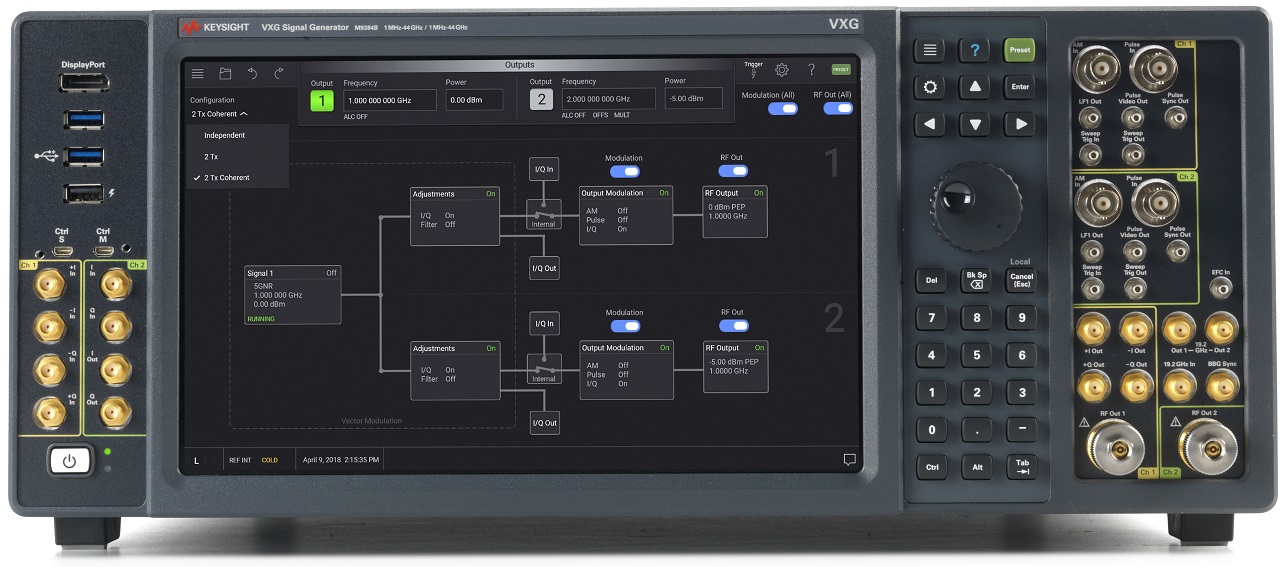Toggle the RF Out (All) switch
Viewport: 1287px width, 567px height.
[837, 108]
